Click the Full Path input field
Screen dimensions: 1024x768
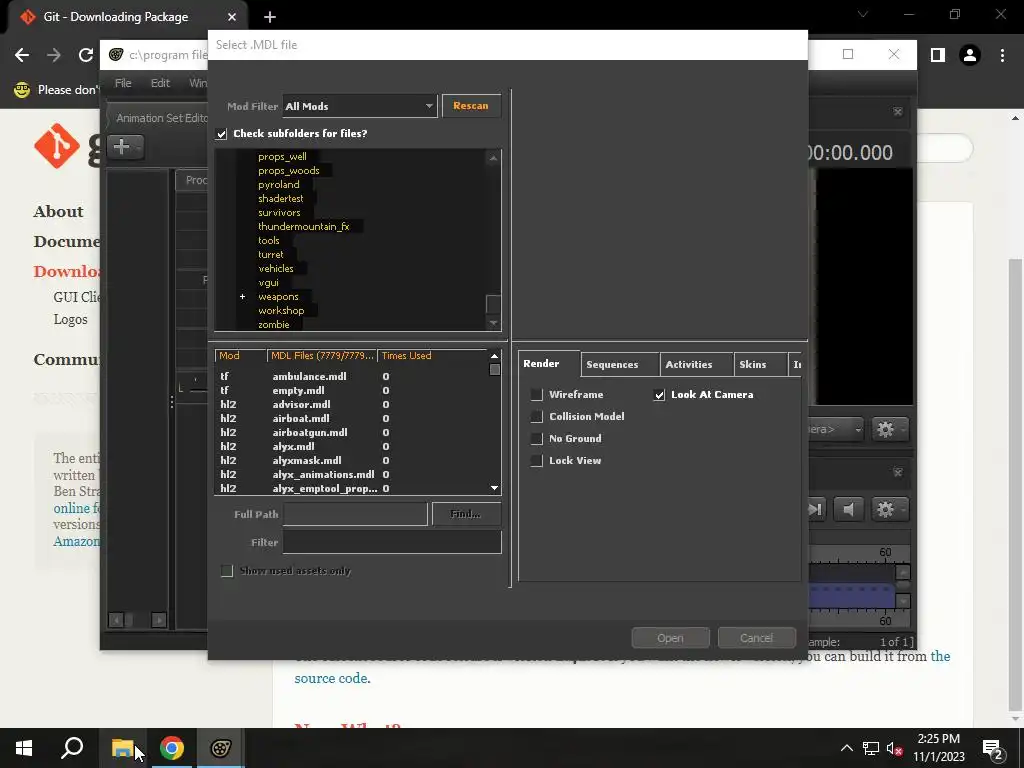(356, 514)
